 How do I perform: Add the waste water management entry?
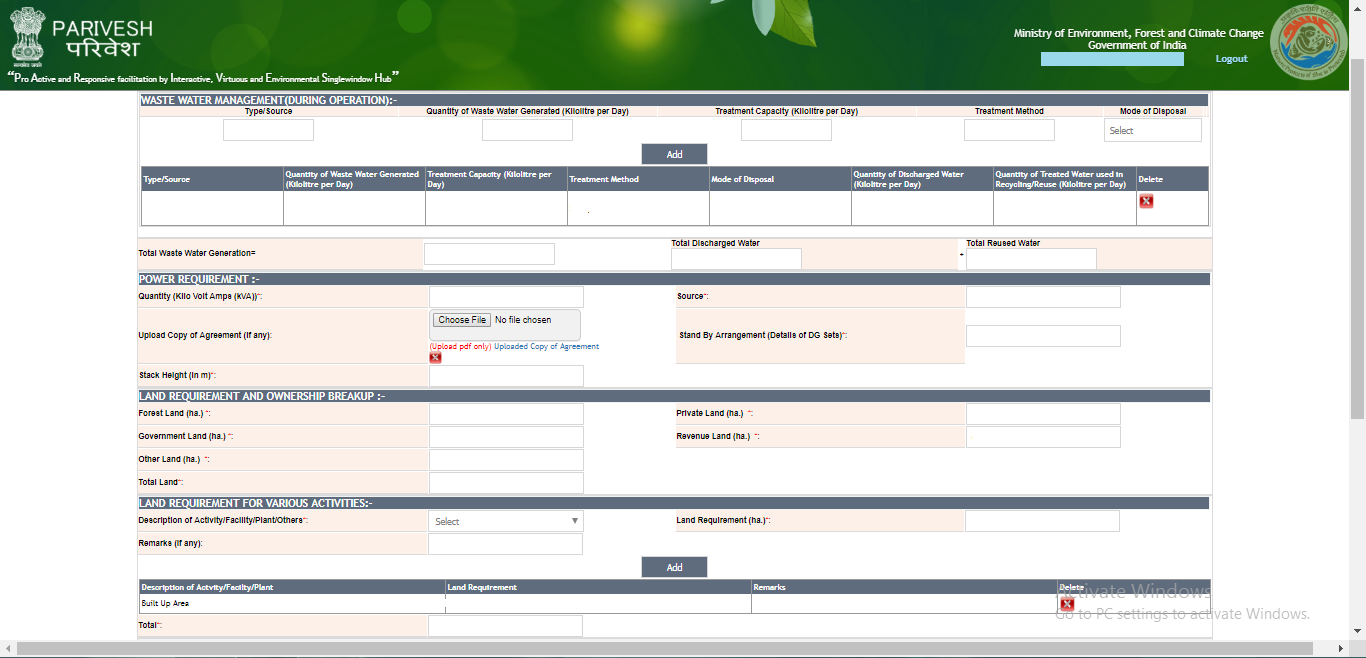pyautogui.click(x=674, y=154)
